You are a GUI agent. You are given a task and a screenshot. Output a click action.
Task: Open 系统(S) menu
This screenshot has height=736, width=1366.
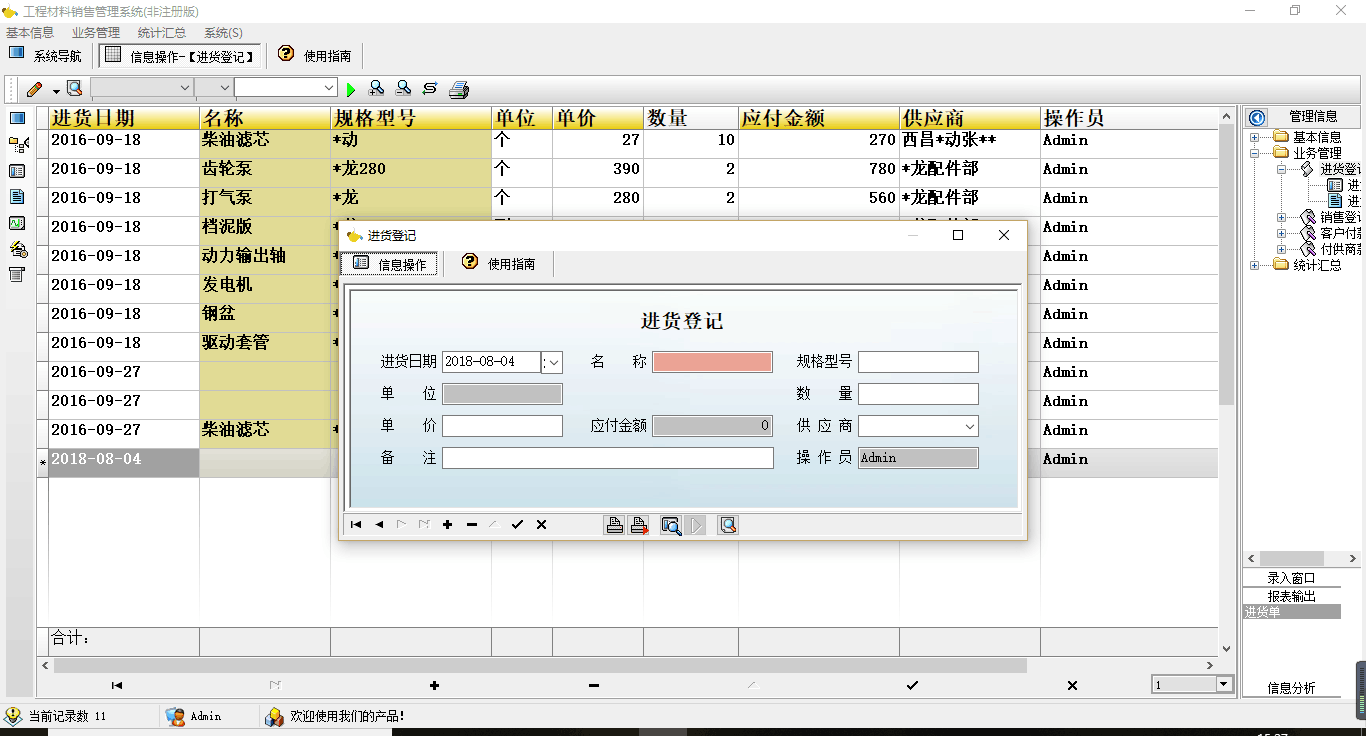click(223, 33)
